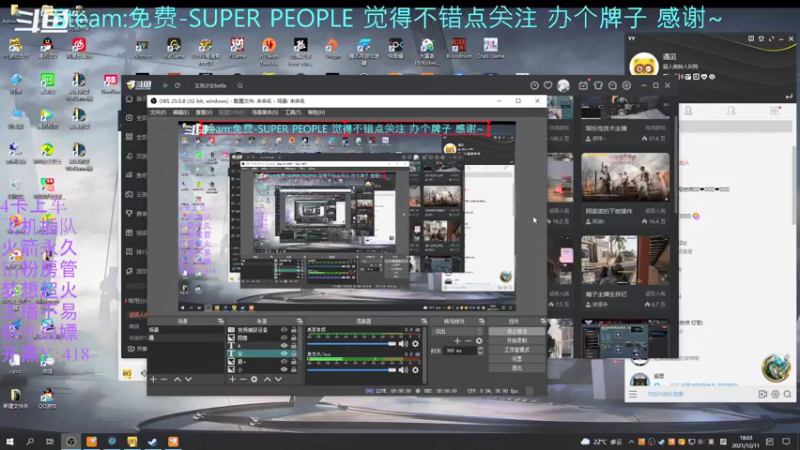Open 桌面音频 mixer settings gear

[x=415, y=344]
